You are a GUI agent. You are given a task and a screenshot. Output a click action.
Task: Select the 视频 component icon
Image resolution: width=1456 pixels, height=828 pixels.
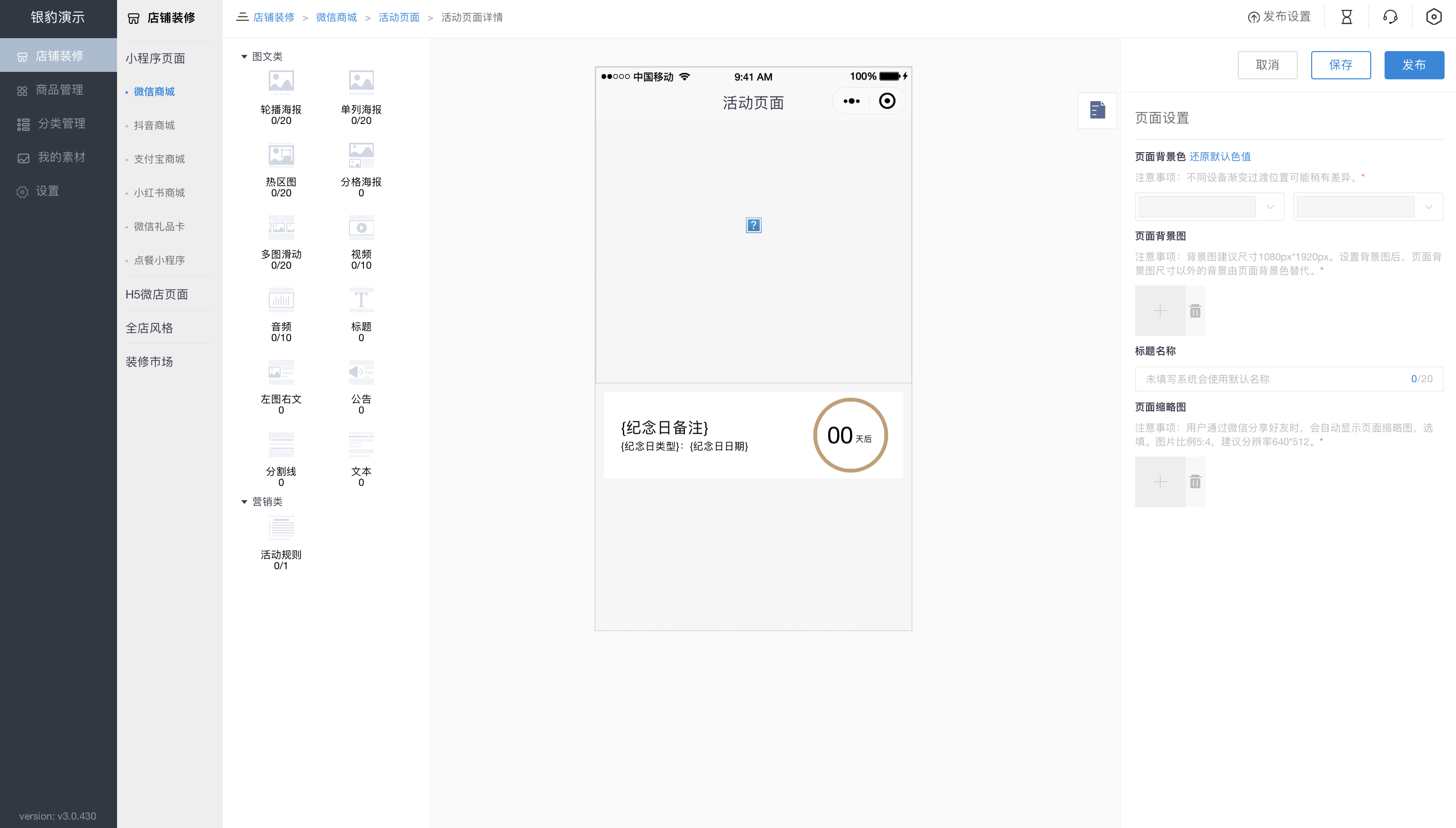(361, 227)
